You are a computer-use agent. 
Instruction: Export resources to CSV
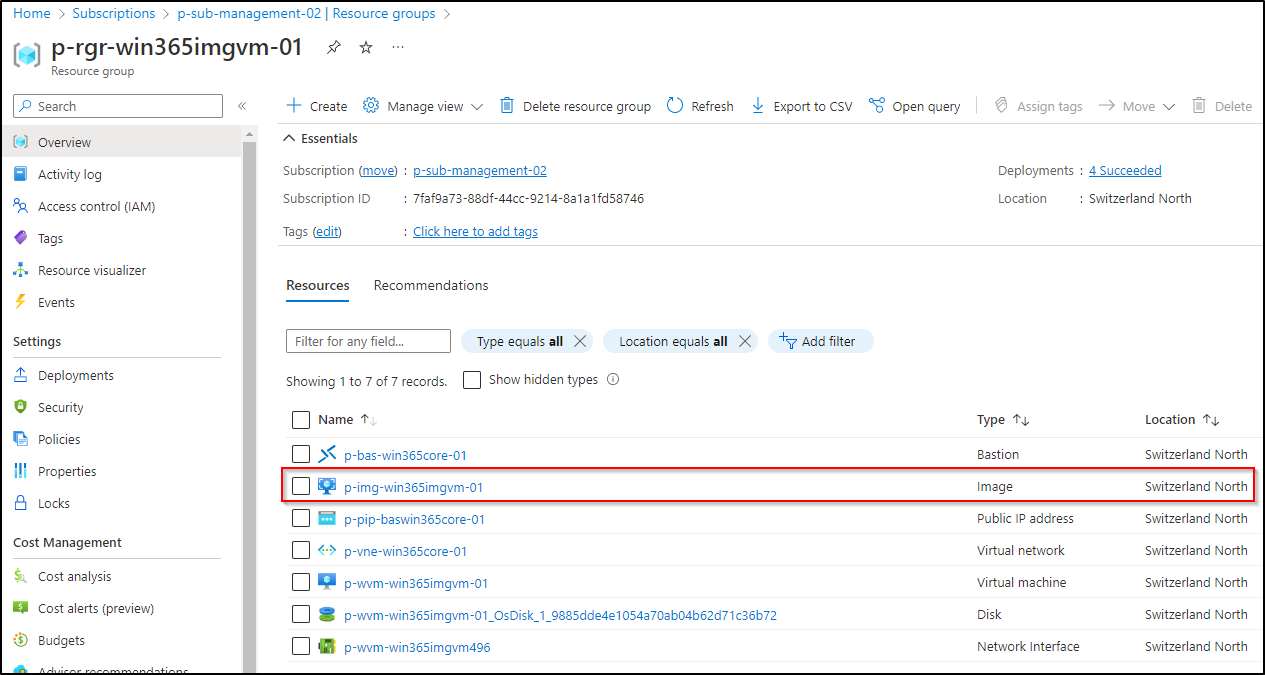tap(801, 106)
